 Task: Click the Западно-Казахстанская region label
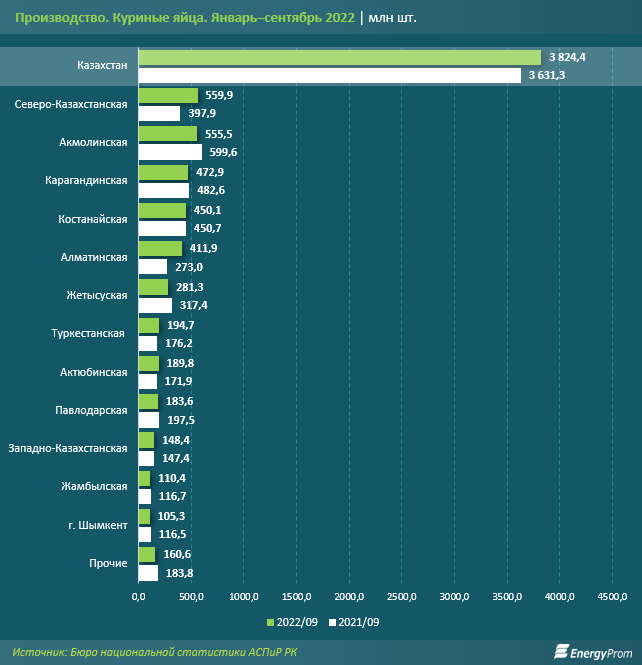(x=67, y=449)
